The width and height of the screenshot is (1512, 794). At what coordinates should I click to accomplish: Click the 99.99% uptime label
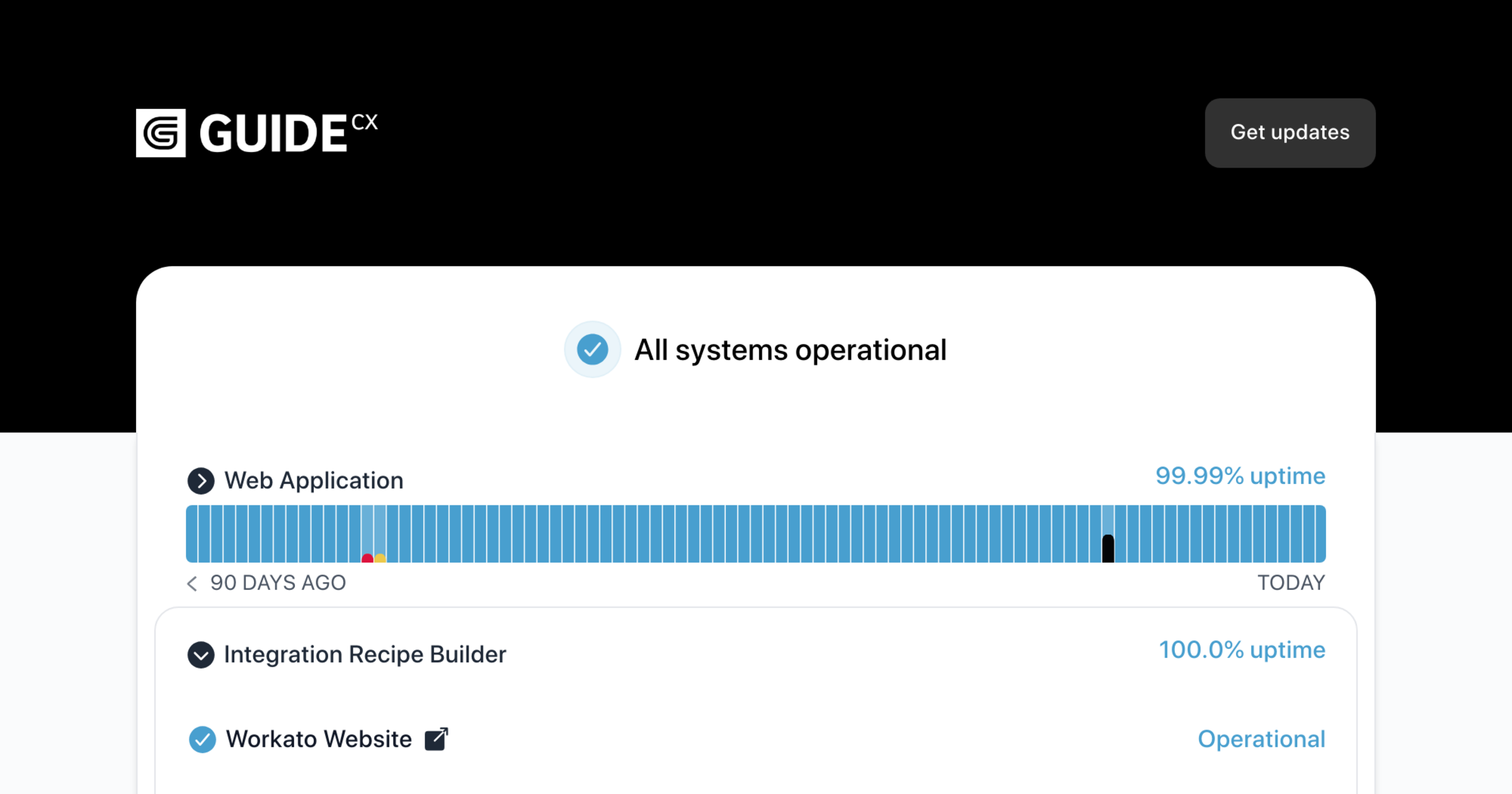(1240, 476)
